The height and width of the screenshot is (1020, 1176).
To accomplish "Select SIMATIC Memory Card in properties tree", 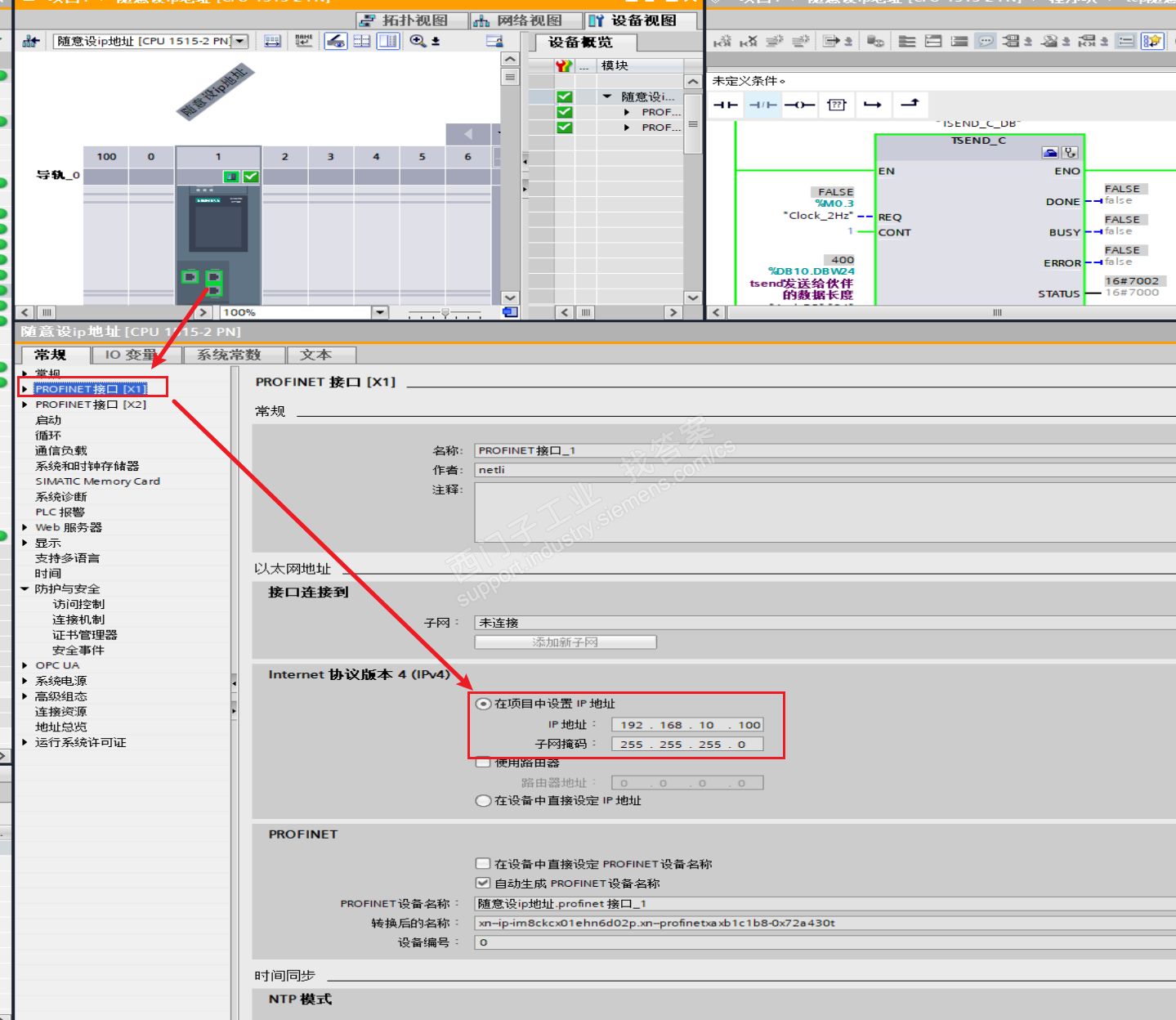I will (x=97, y=481).
